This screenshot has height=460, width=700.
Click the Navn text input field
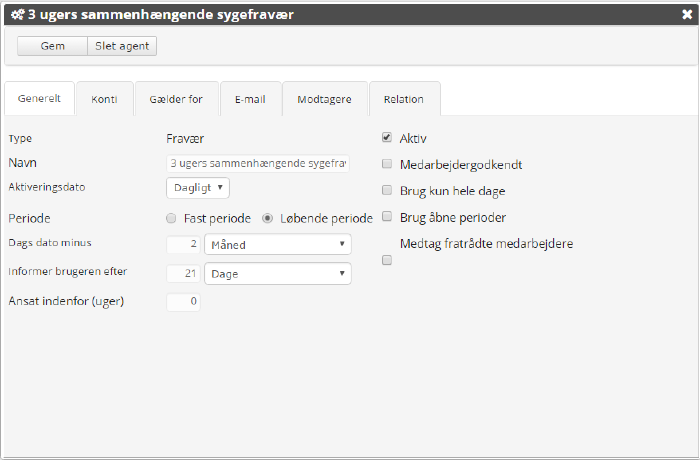pyautogui.click(x=258, y=163)
